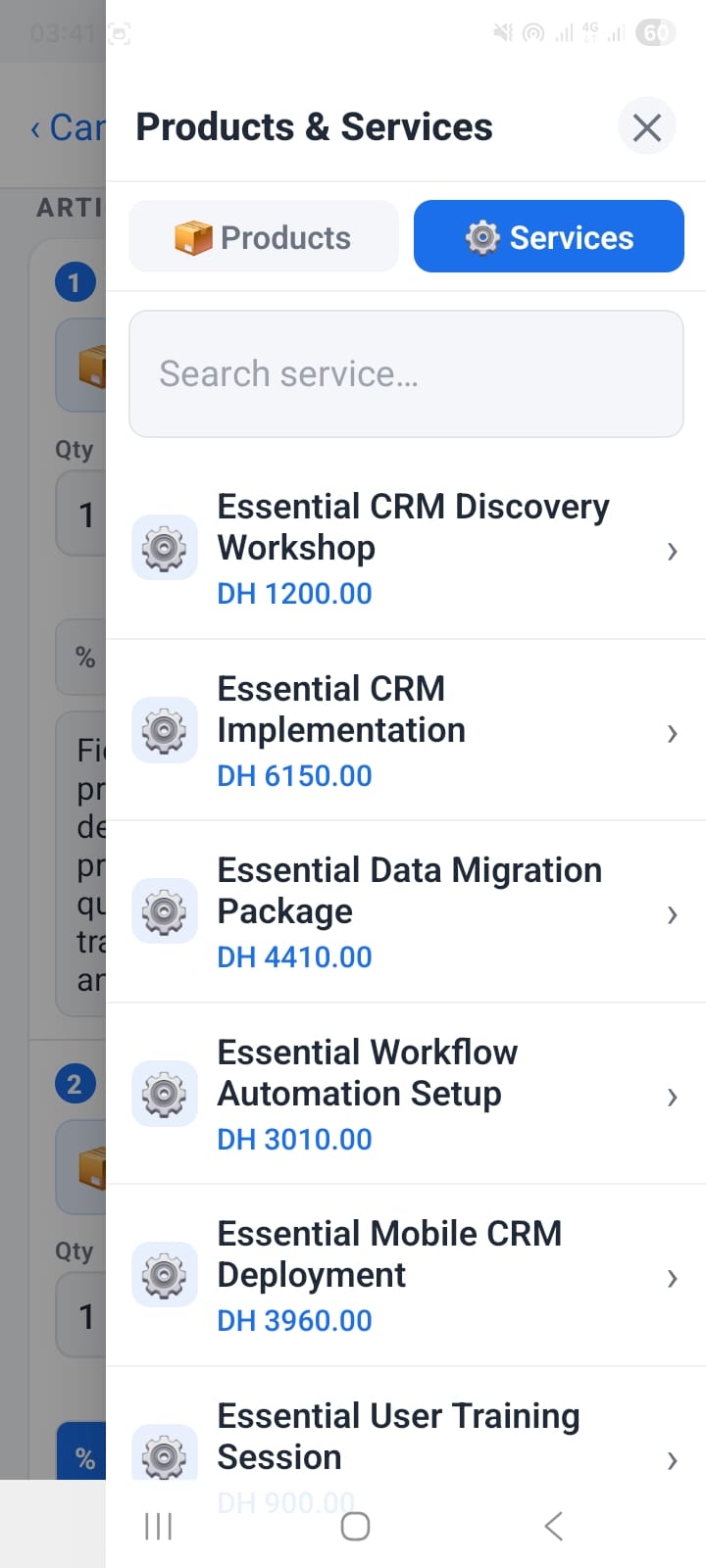Click the DH 4410.00 price
706x1568 pixels.
click(x=294, y=957)
